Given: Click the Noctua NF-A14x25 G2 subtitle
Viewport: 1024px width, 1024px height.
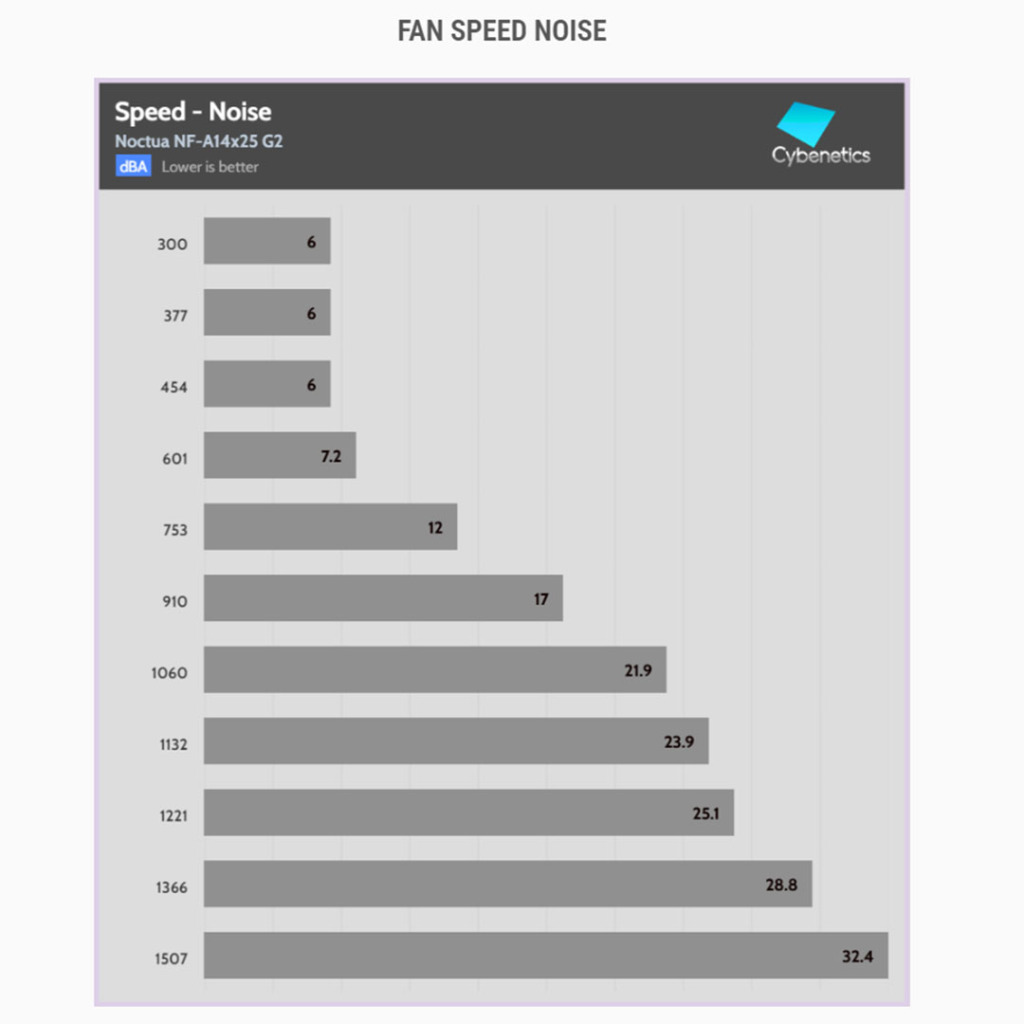Looking at the screenshot, I should 198,141.
